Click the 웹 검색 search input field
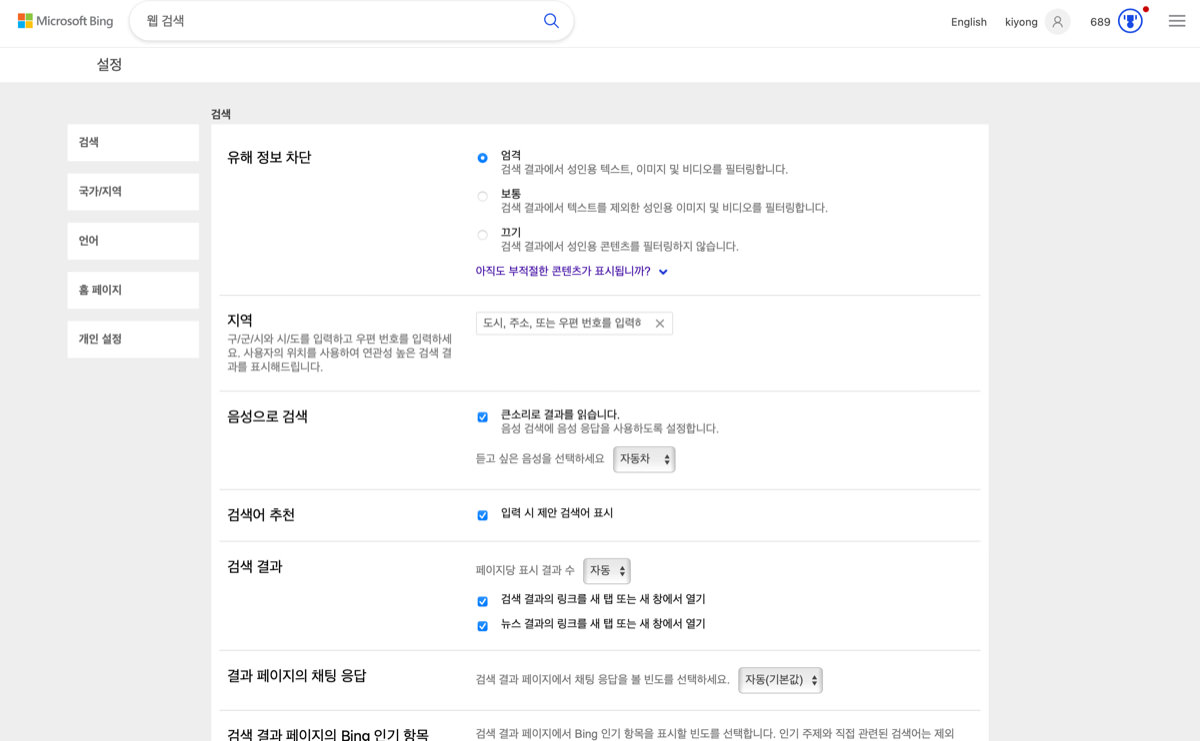1200x741 pixels. tap(340, 21)
